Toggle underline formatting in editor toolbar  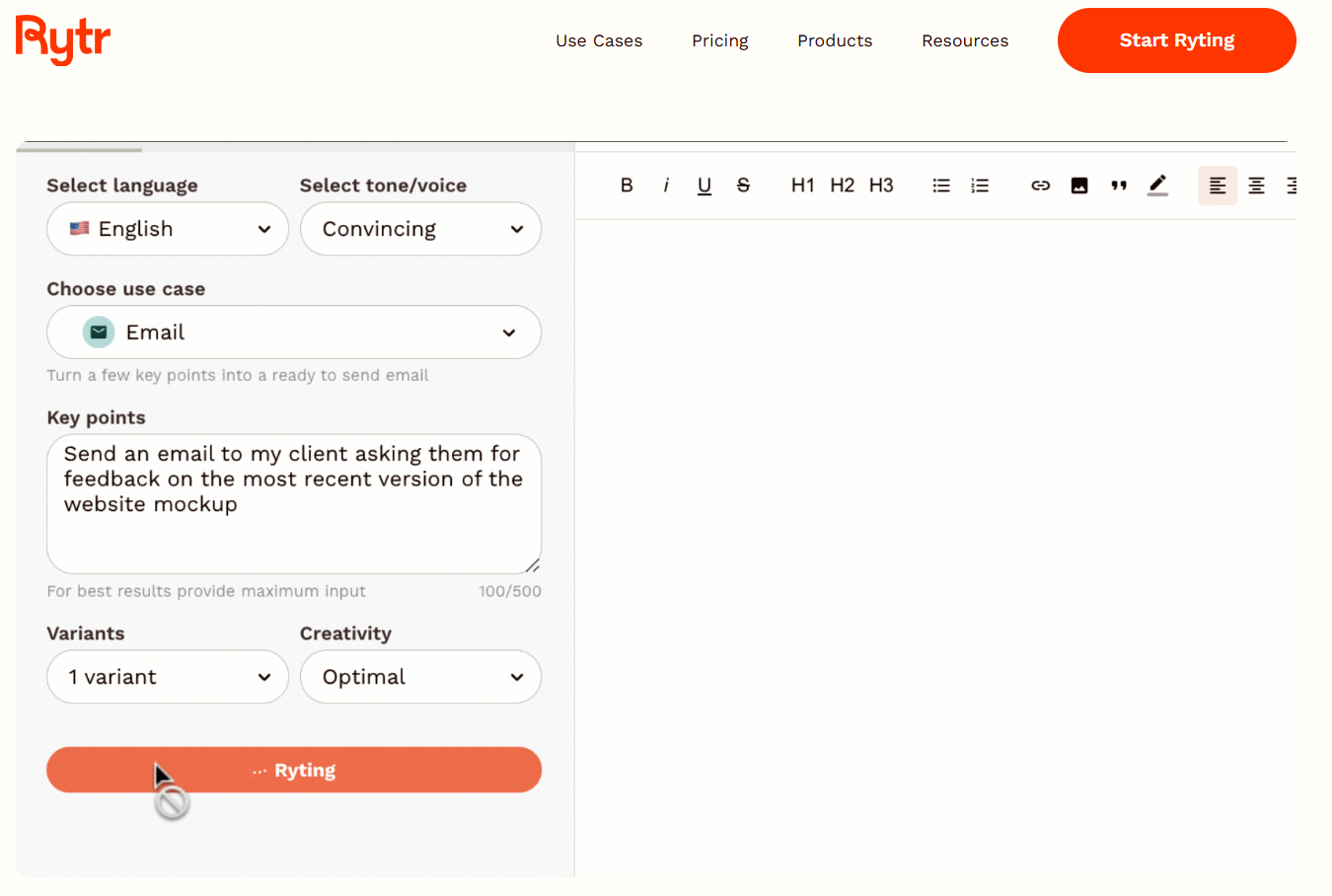(x=704, y=186)
